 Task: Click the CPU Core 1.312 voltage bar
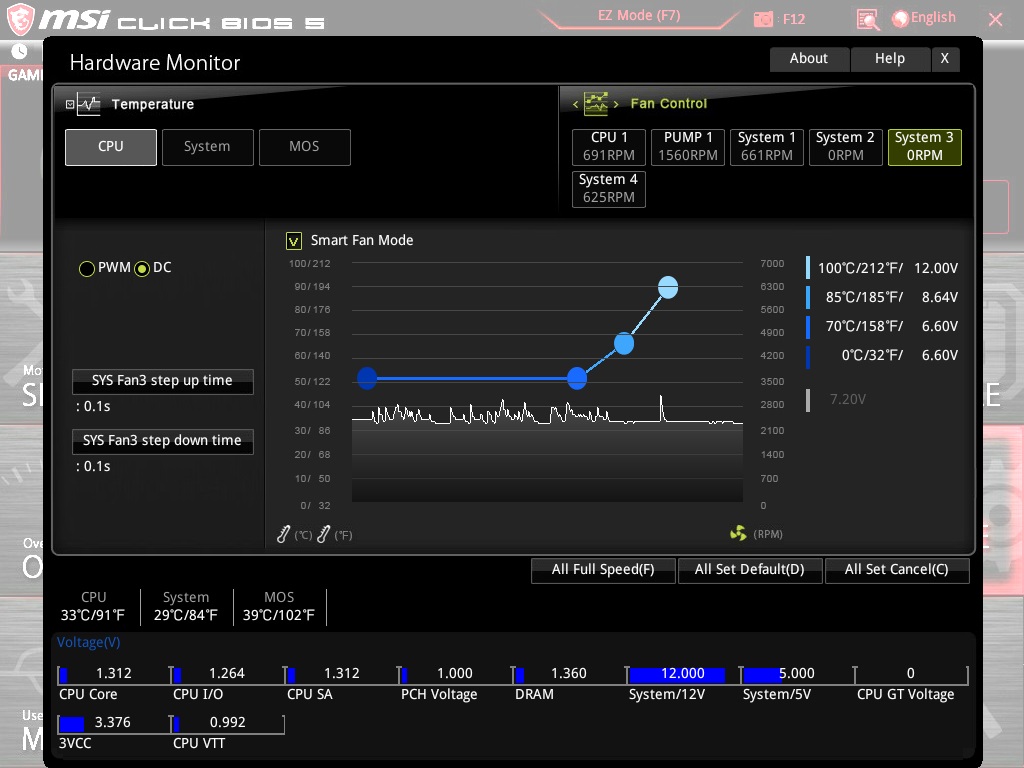click(x=114, y=675)
